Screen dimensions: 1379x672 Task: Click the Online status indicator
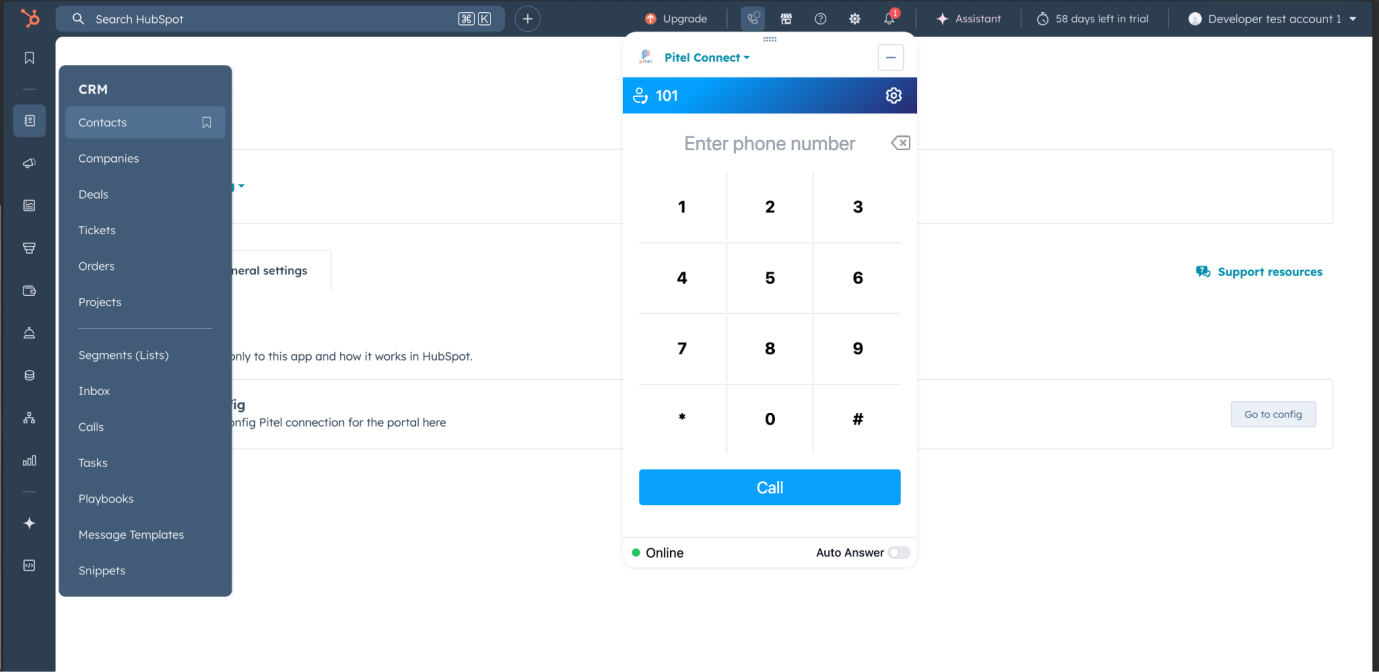tap(658, 552)
